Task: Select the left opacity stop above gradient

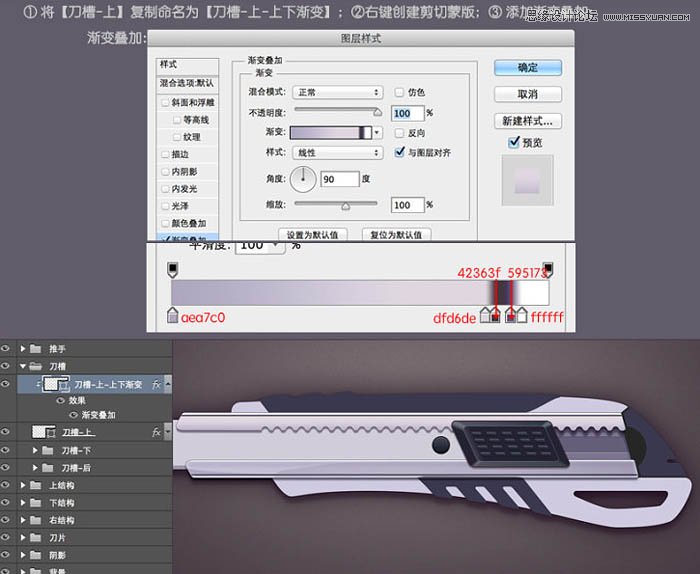Action: [173, 270]
